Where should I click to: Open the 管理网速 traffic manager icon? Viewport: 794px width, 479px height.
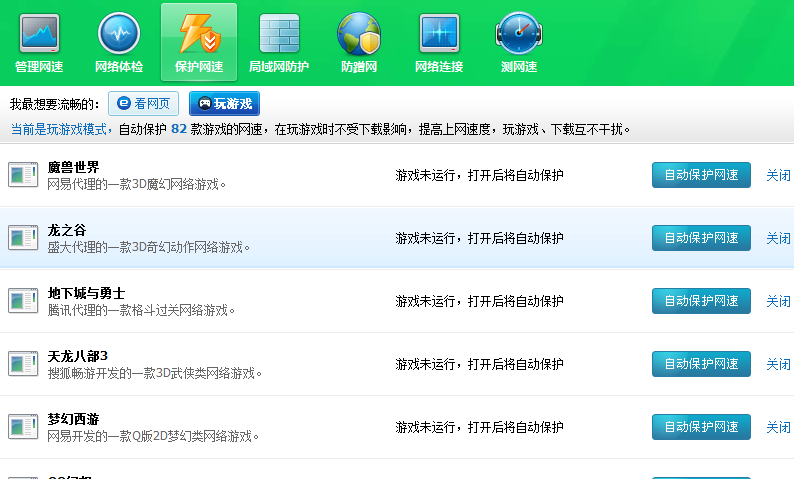pyautogui.click(x=39, y=33)
